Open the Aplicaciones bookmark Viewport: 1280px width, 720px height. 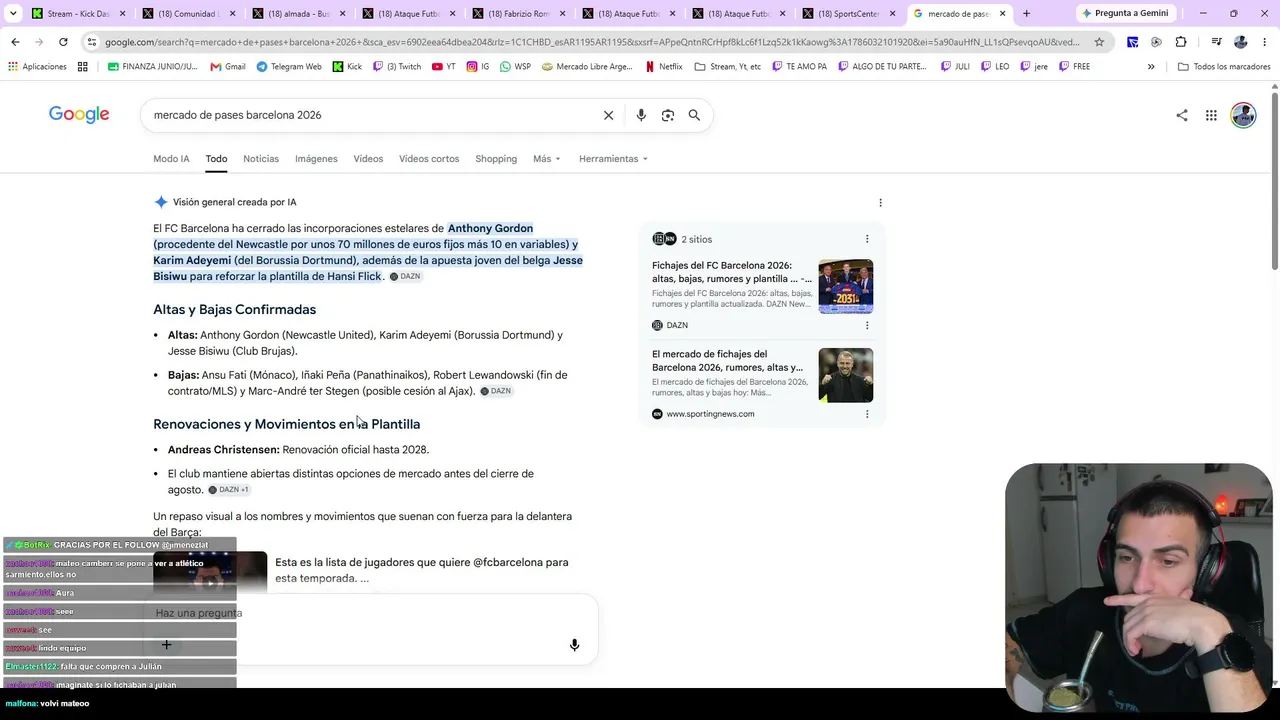pos(37,66)
